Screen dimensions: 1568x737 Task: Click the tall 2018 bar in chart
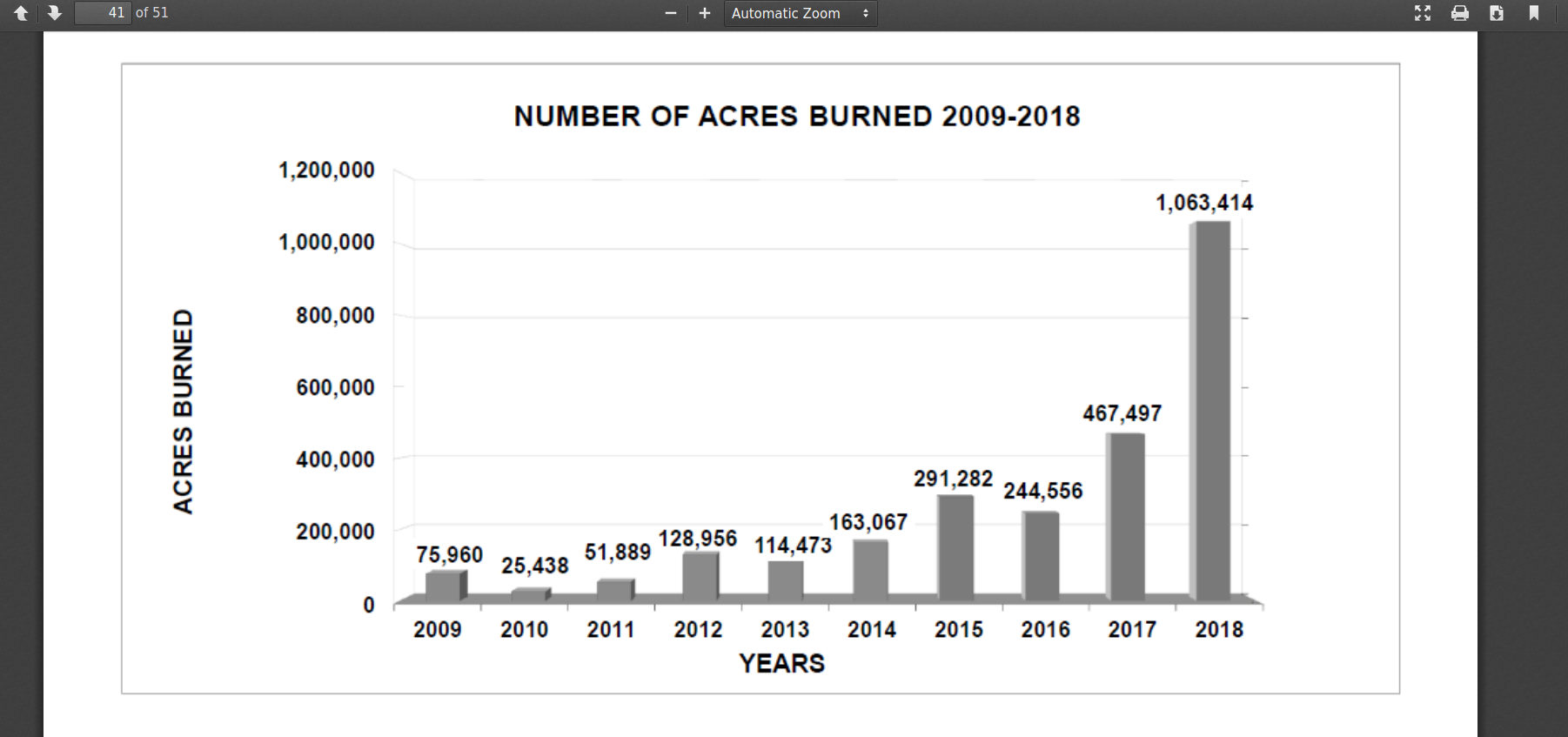click(1210, 411)
